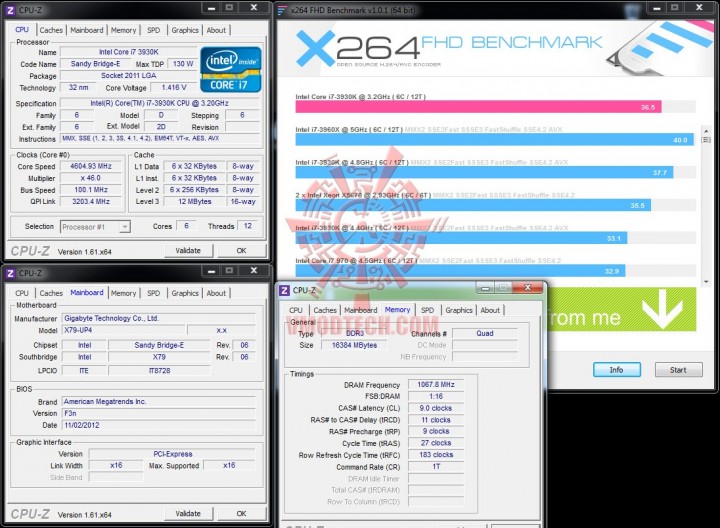
Task: Open About tab in Memory CPU-Z window
Action: tap(490, 310)
